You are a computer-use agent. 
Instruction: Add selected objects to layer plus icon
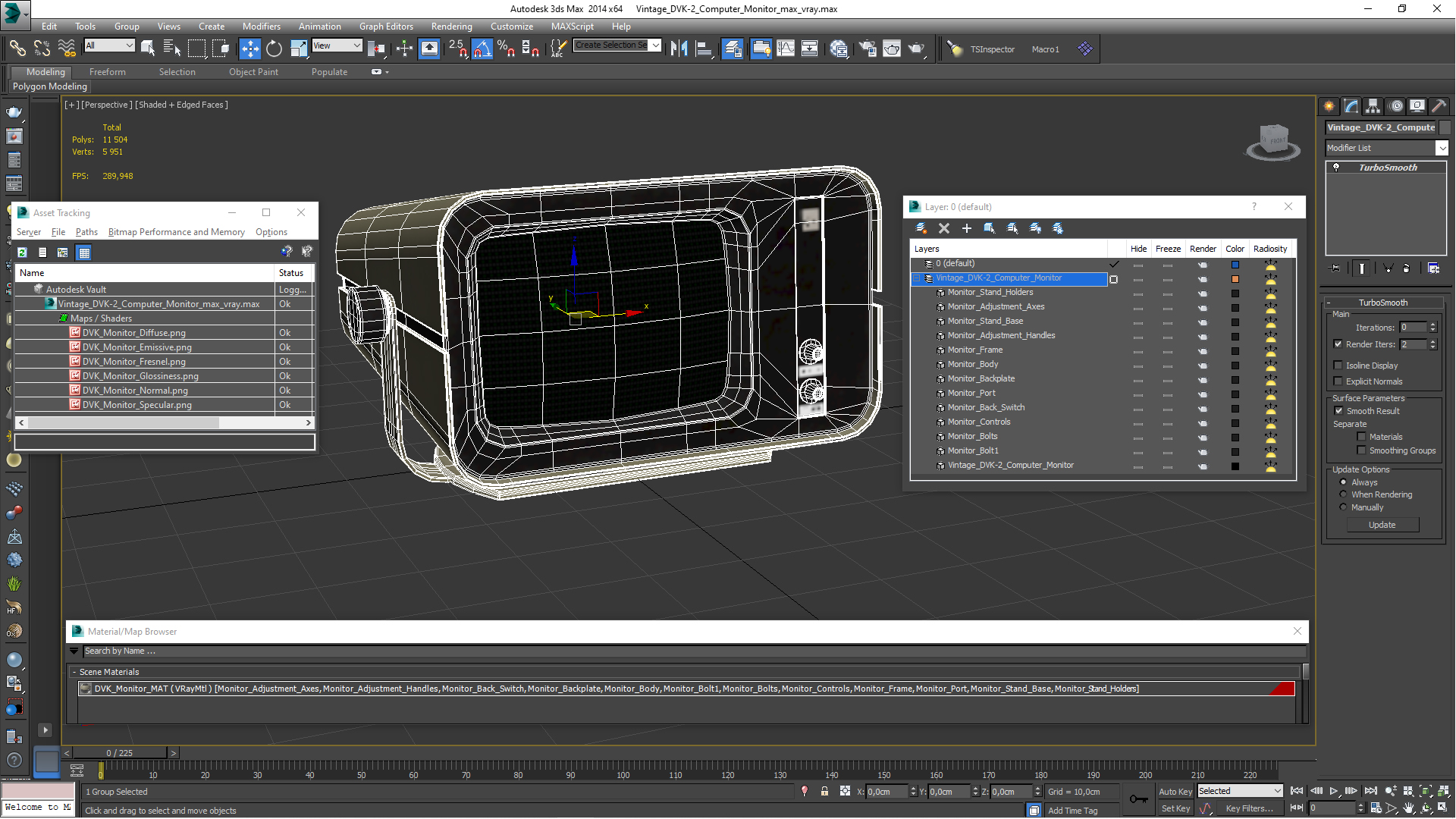tap(967, 228)
